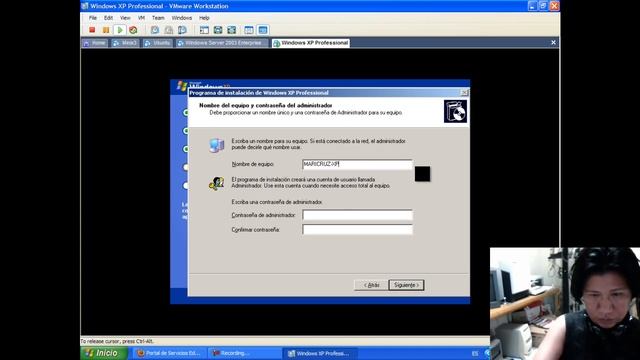Image resolution: width=640 pixels, height=360 pixels.
Task: Switch to Windows Server 2003 Enterprise tab
Action: pyautogui.click(x=223, y=43)
